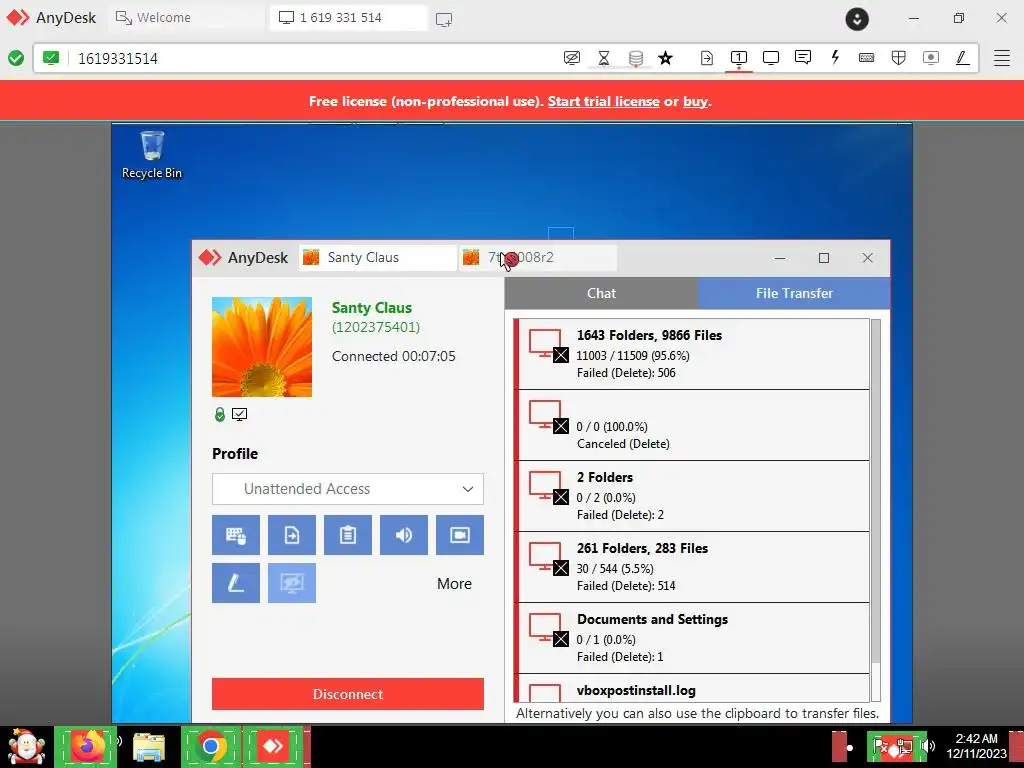
Task: Click the hourglass icon in the session toolbar
Action: (603, 58)
